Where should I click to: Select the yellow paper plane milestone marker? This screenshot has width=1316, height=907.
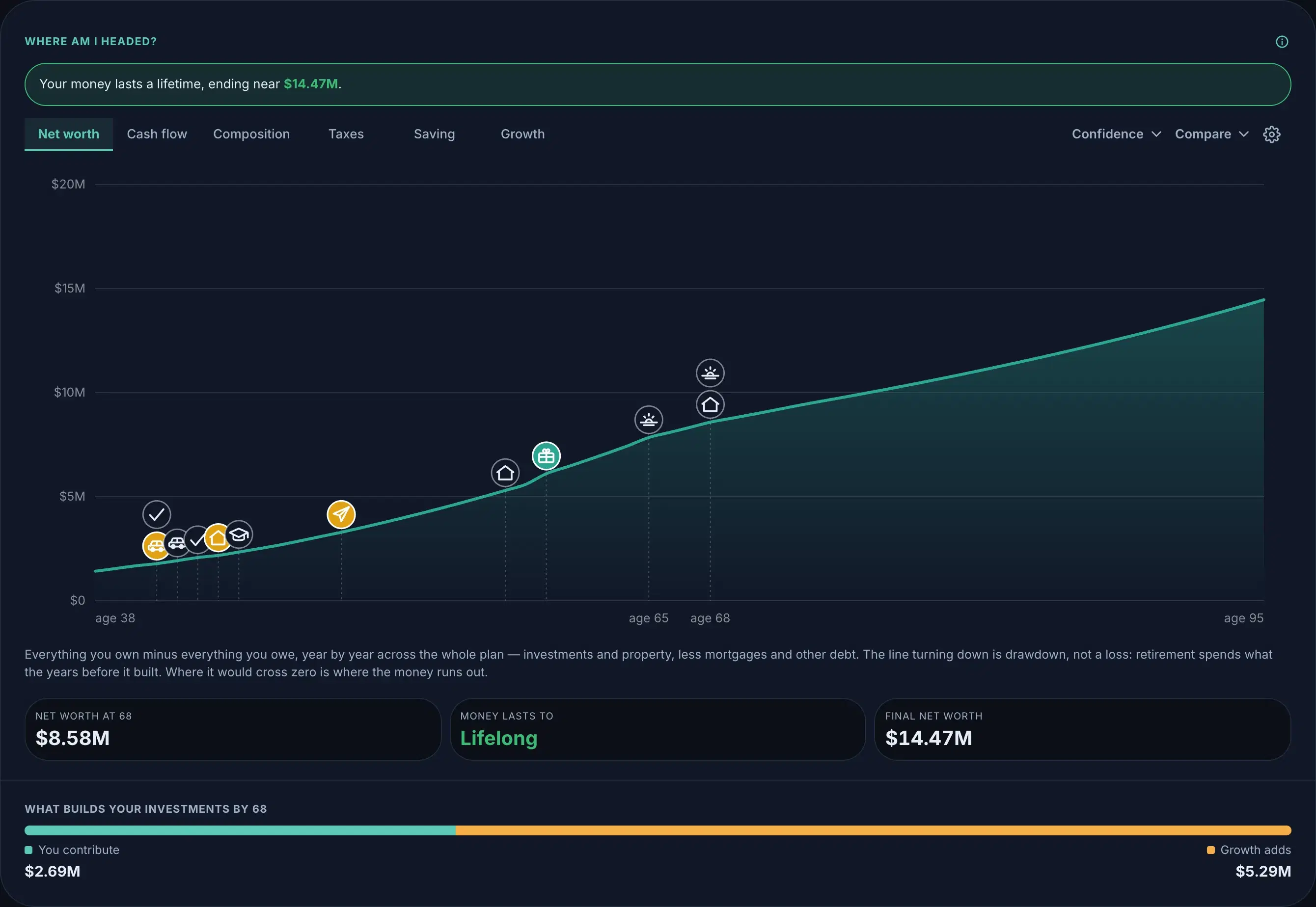click(341, 515)
